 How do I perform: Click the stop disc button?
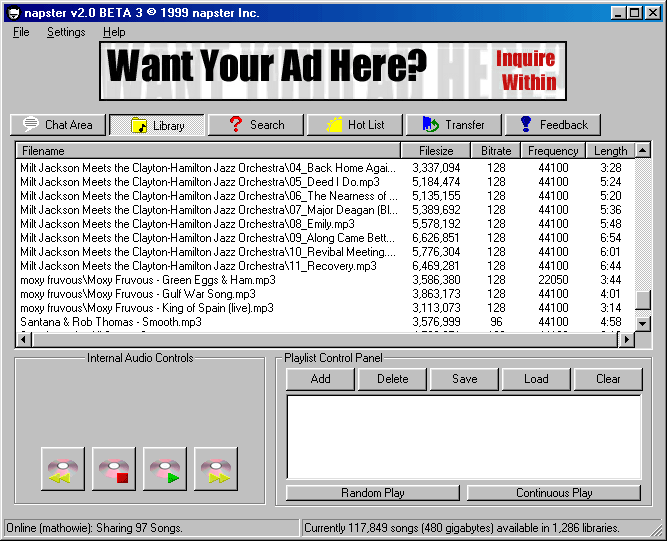pos(114,469)
